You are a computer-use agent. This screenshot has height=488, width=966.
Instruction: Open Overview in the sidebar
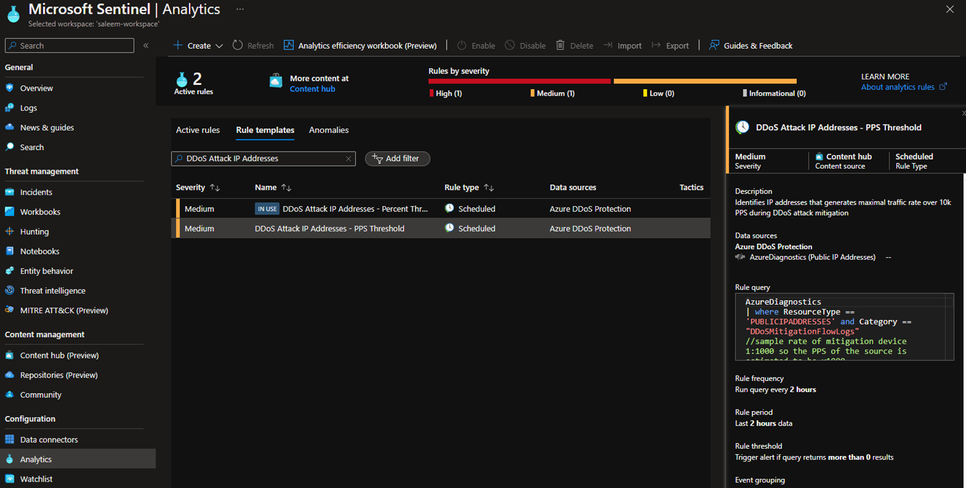pyautogui.click(x=36, y=88)
